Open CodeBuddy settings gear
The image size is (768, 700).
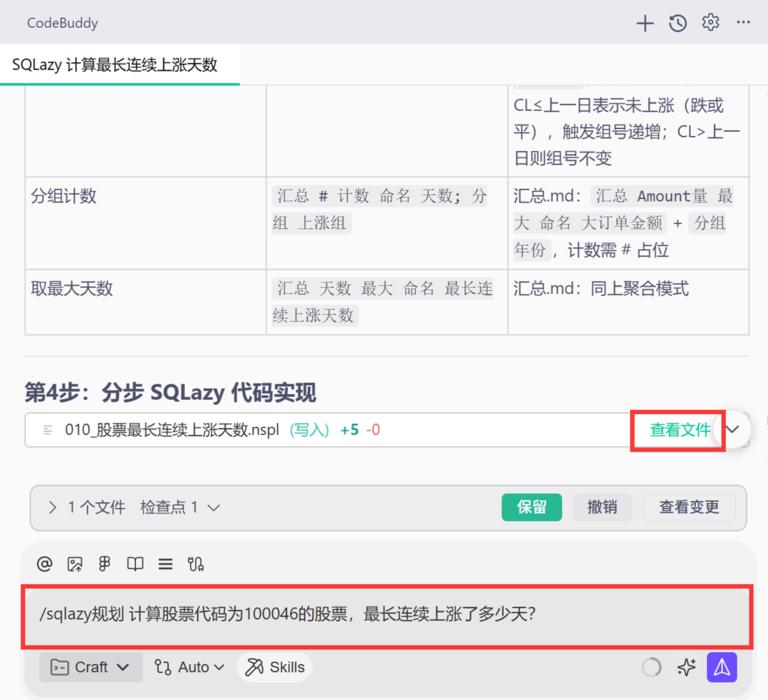pos(710,22)
